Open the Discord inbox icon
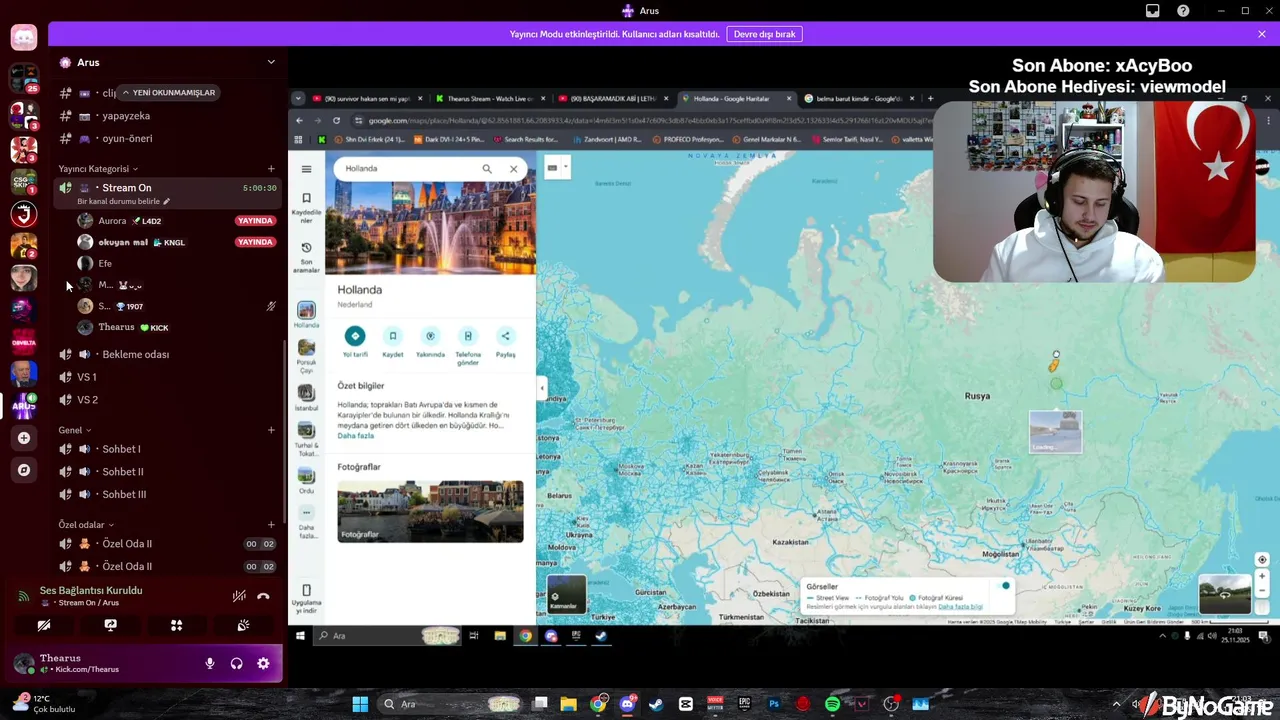This screenshot has height=720, width=1280. tap(1153, 11)
